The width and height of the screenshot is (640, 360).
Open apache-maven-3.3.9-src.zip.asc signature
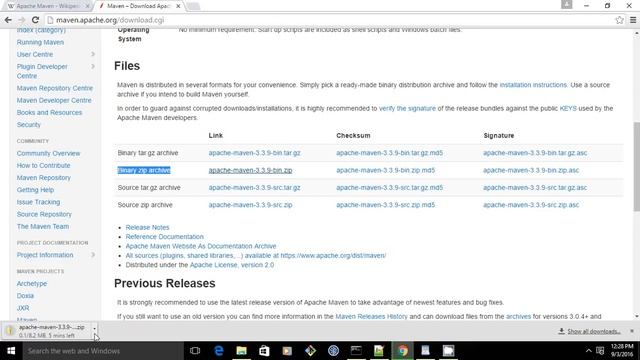pyautogui.click(x=531, y=205)
